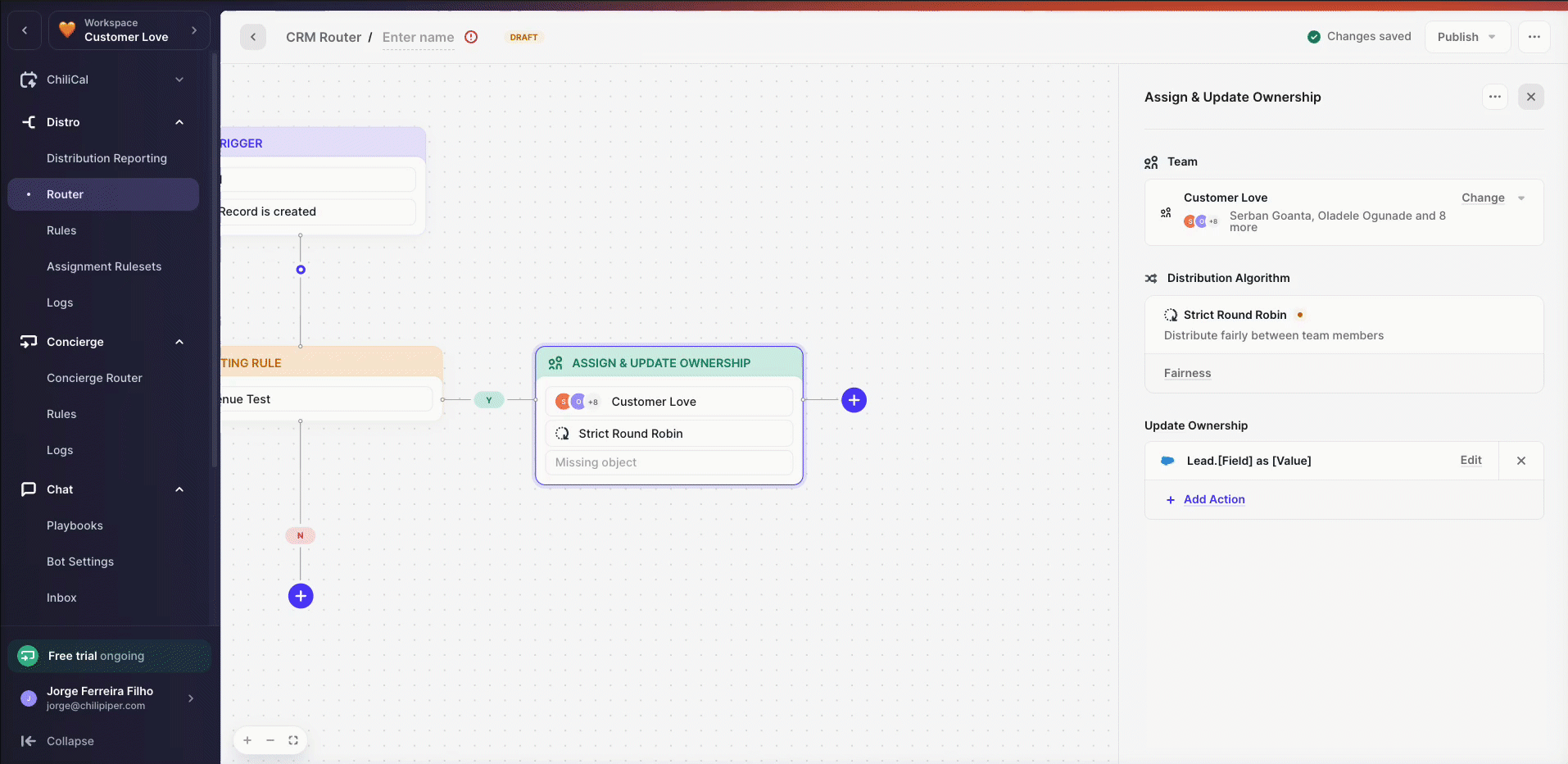
Task: Change the assigned team
Action: [x=1483, y=198]
